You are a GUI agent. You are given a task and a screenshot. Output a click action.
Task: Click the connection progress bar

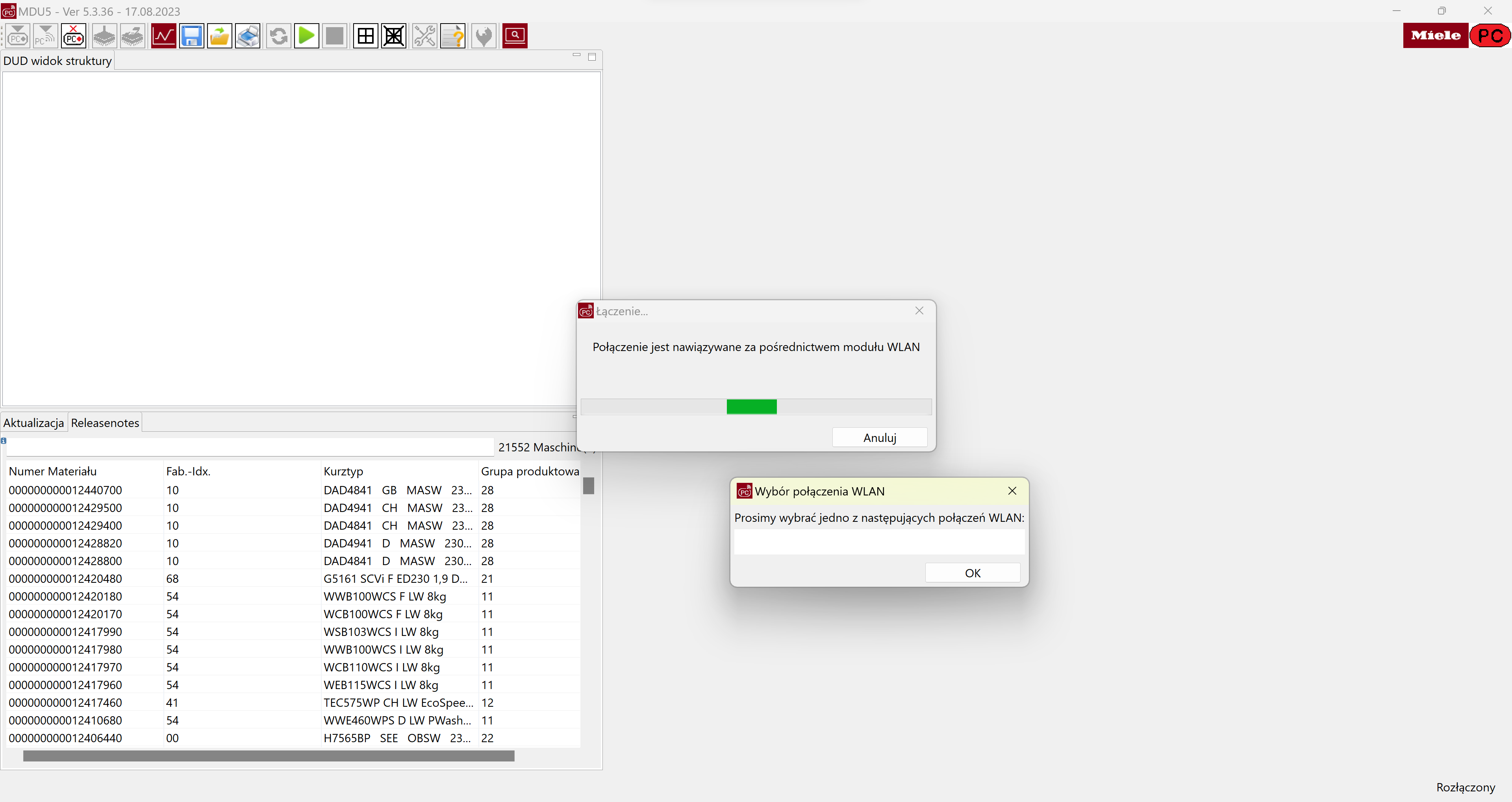756,407
